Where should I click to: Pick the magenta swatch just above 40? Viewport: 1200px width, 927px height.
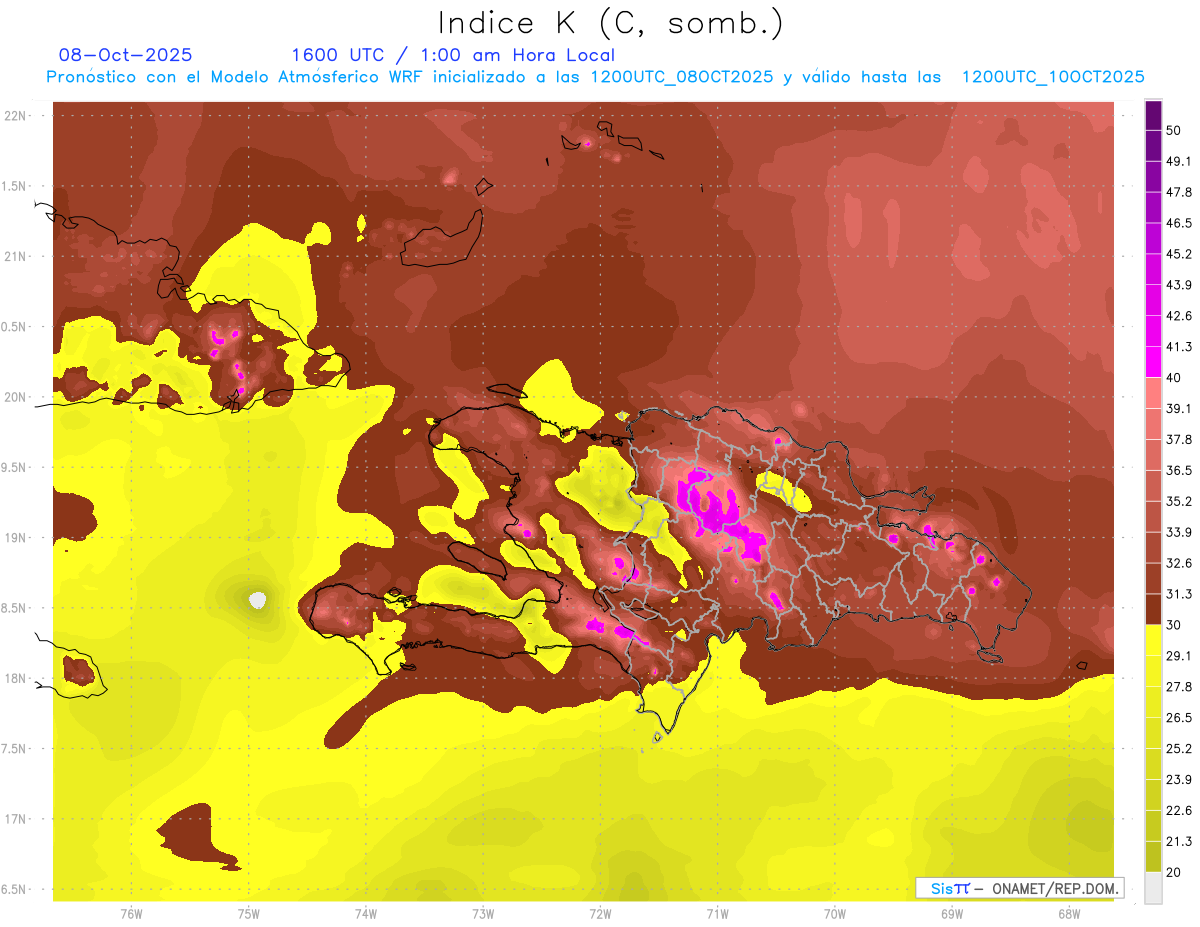pyautogui.click(x=1153, y=361)
